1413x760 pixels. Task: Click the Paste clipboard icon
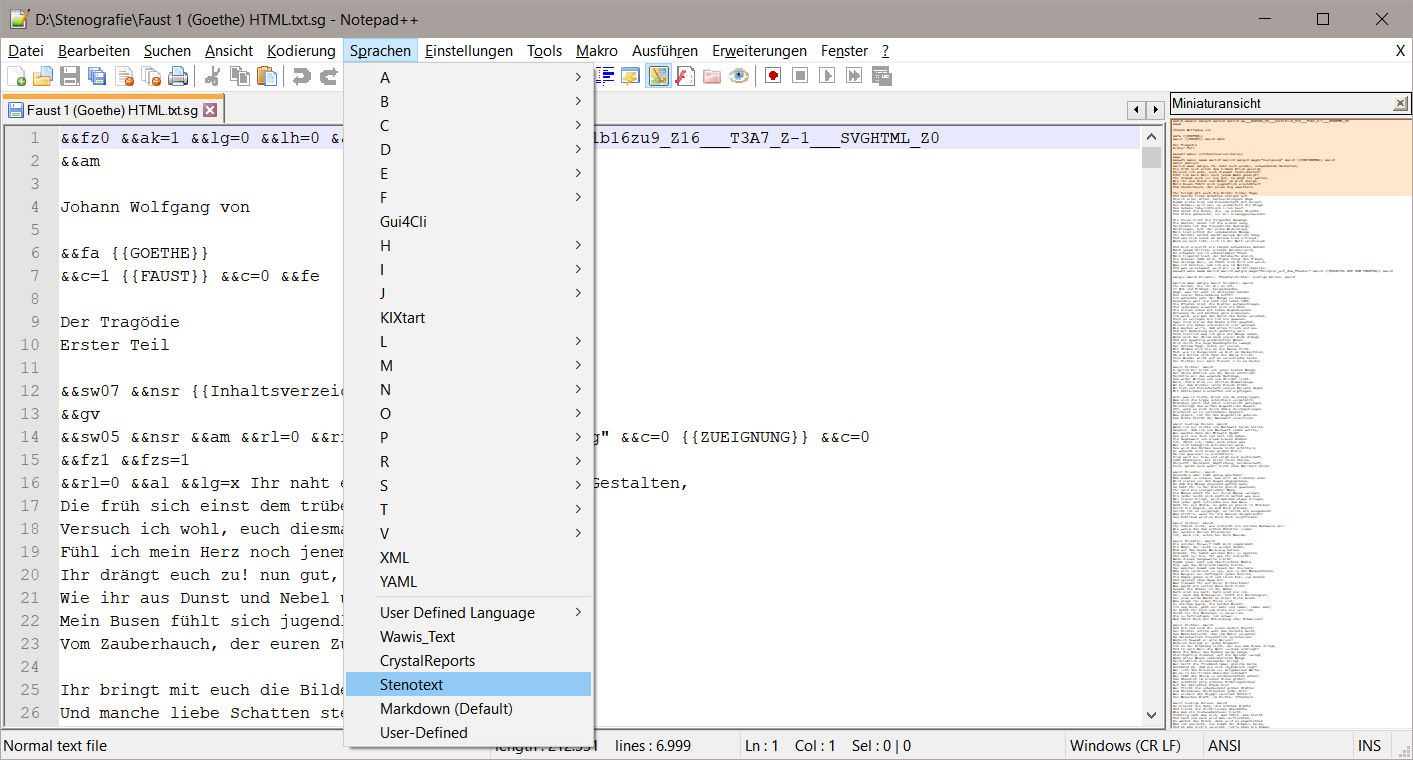tap(267, 76)
